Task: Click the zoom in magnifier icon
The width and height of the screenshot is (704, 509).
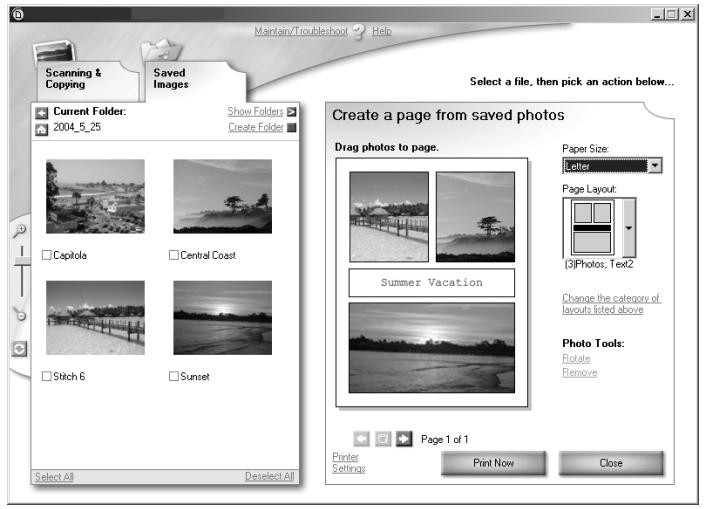Action: tap(19, 231)
